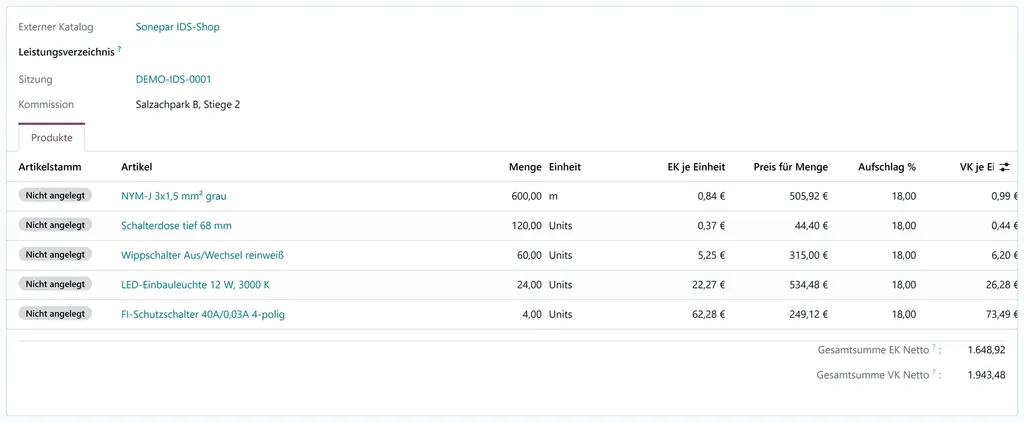Select quantity 600,00 in NYM-J row
This screenshot has width=1024, height=422.
[526, 195]
